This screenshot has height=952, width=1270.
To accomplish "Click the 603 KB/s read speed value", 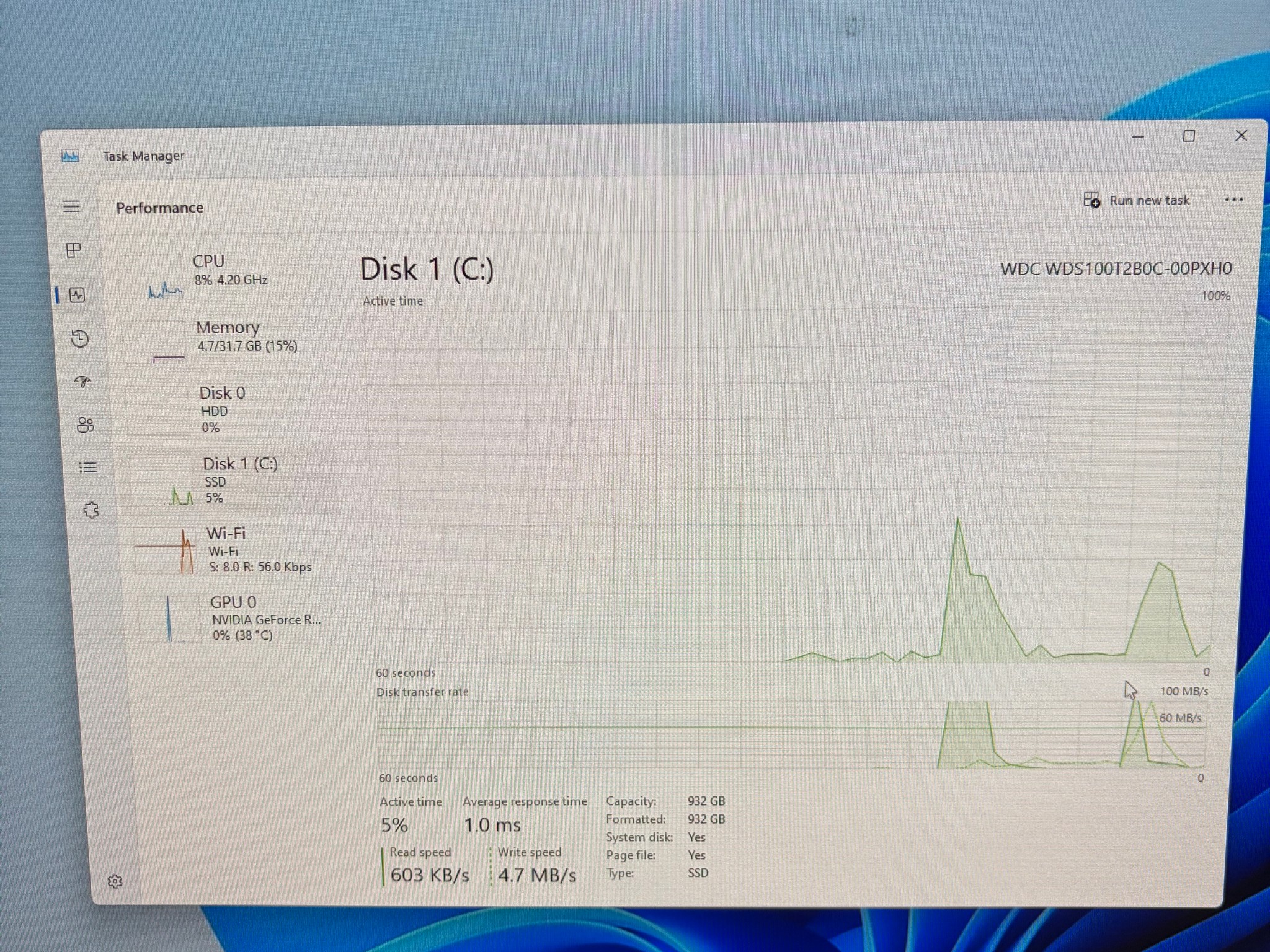I will [x=430, y=875].
